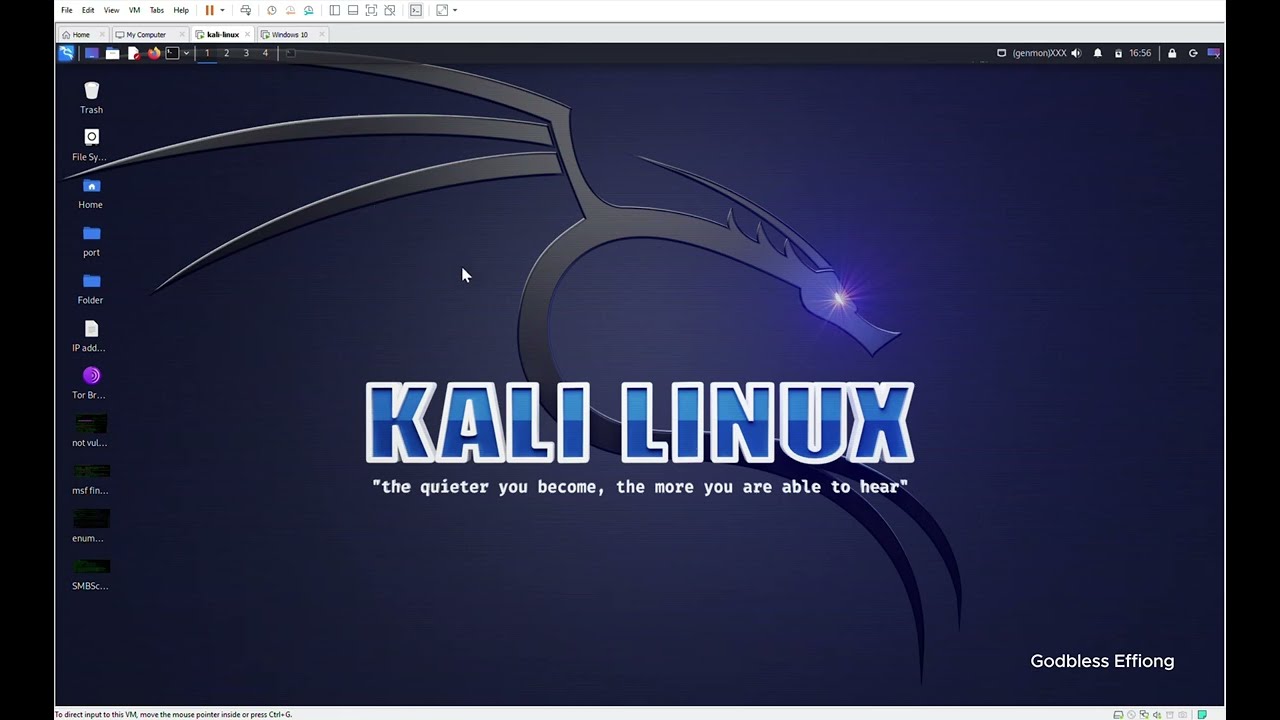The image size is (1280, 720).
Task: Enter full screen mode icon
Action: coord(371,10)
